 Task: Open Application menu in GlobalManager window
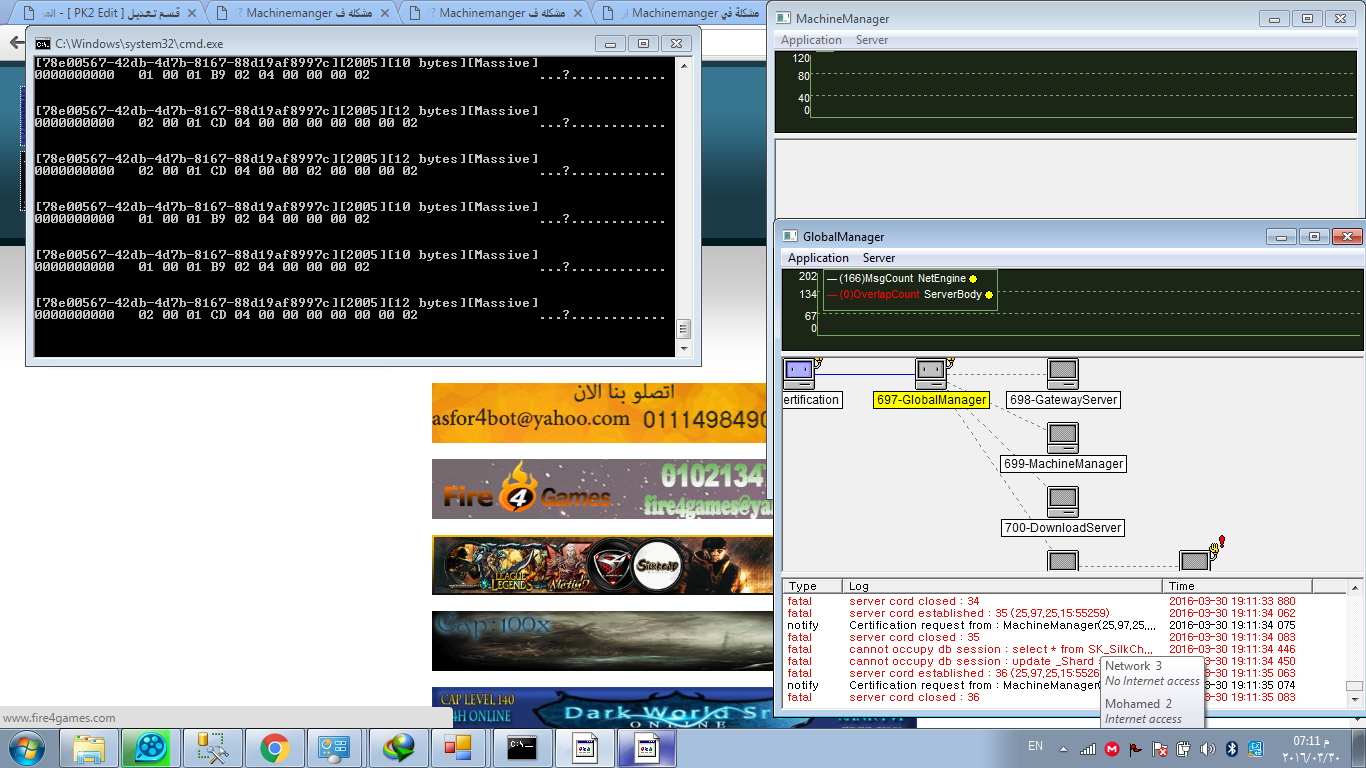tap(818, 258)
